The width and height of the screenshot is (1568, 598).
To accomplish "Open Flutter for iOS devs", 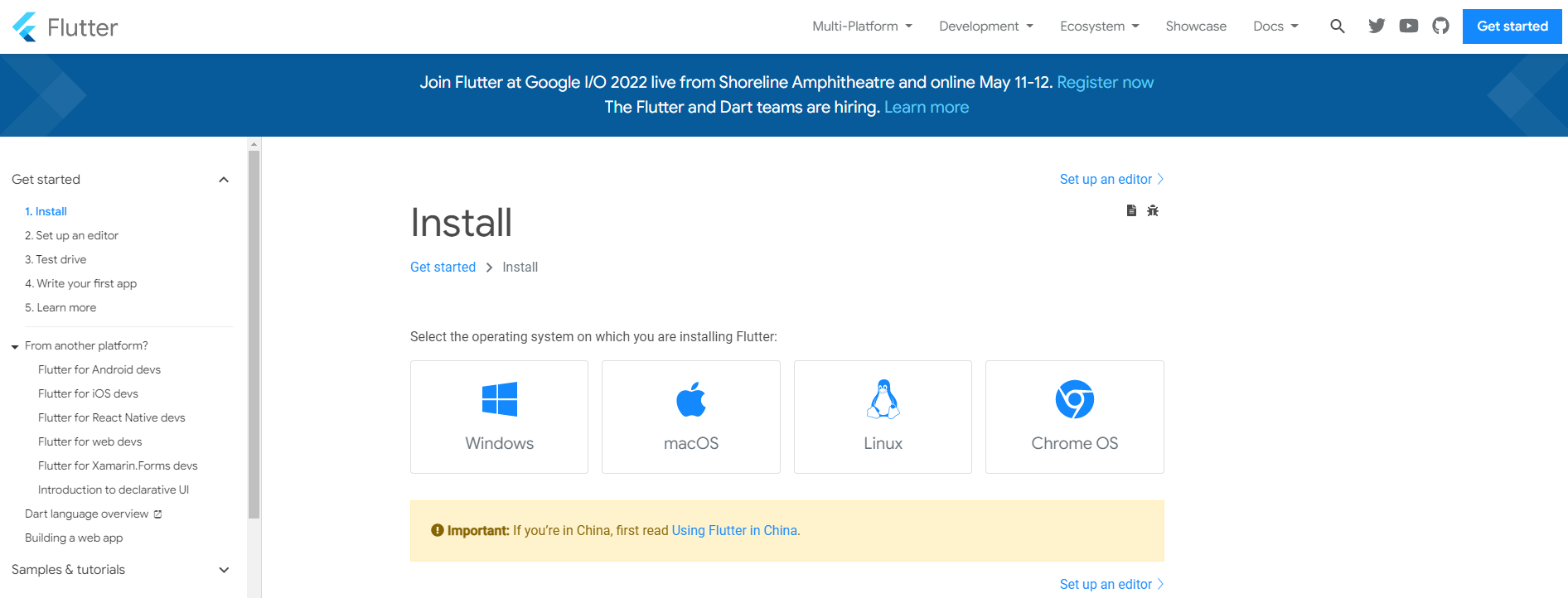I will point(88,393).
